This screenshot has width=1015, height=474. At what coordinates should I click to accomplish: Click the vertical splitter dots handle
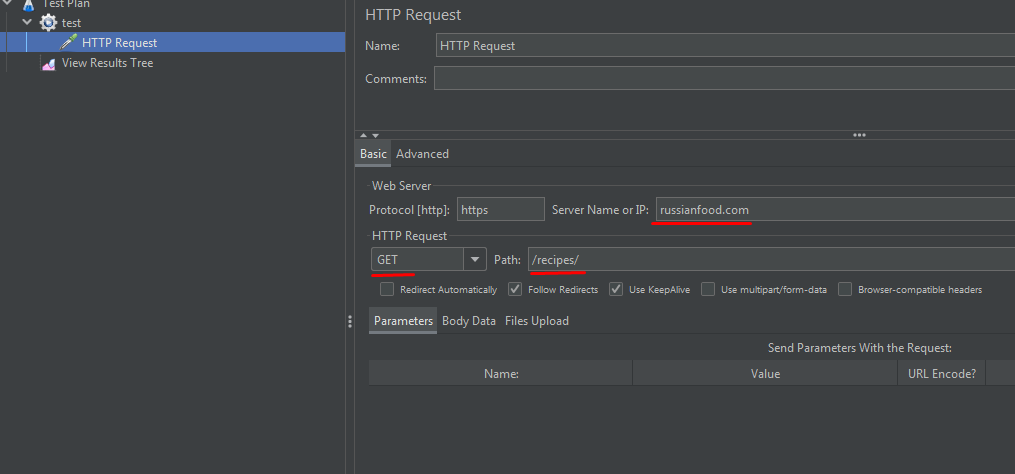(350, 322)
